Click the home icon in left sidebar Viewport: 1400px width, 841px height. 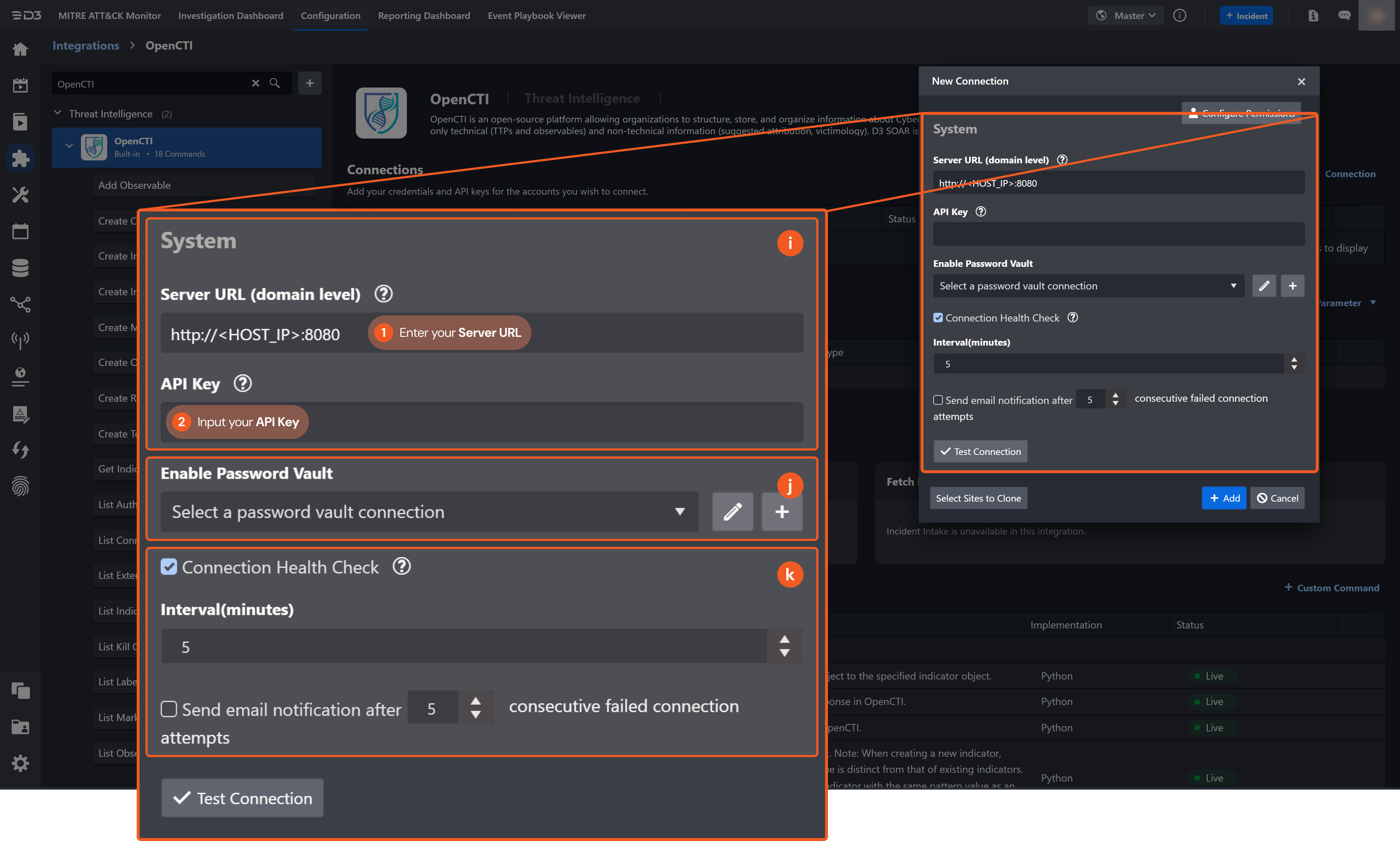point(20,49)
